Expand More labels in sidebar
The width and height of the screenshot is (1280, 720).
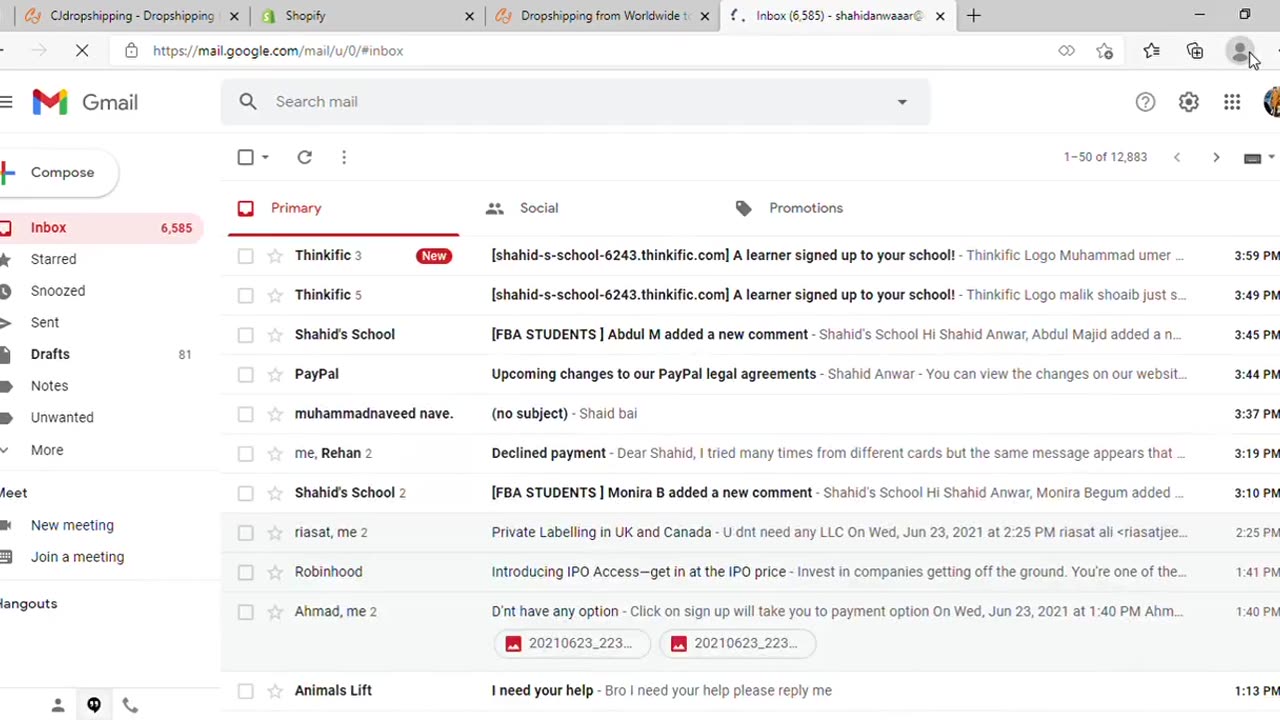[x=47, y=450]
